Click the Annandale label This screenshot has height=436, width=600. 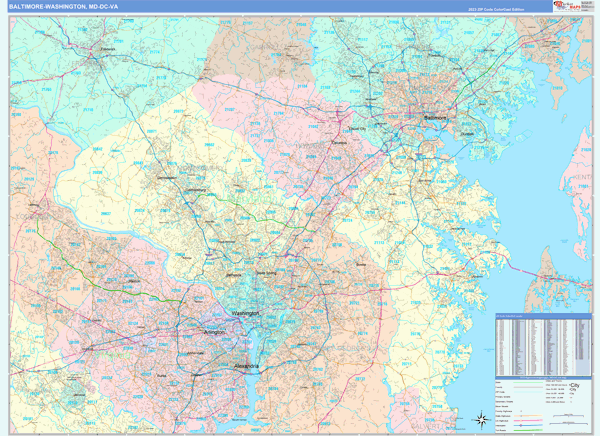coord(196,353)
